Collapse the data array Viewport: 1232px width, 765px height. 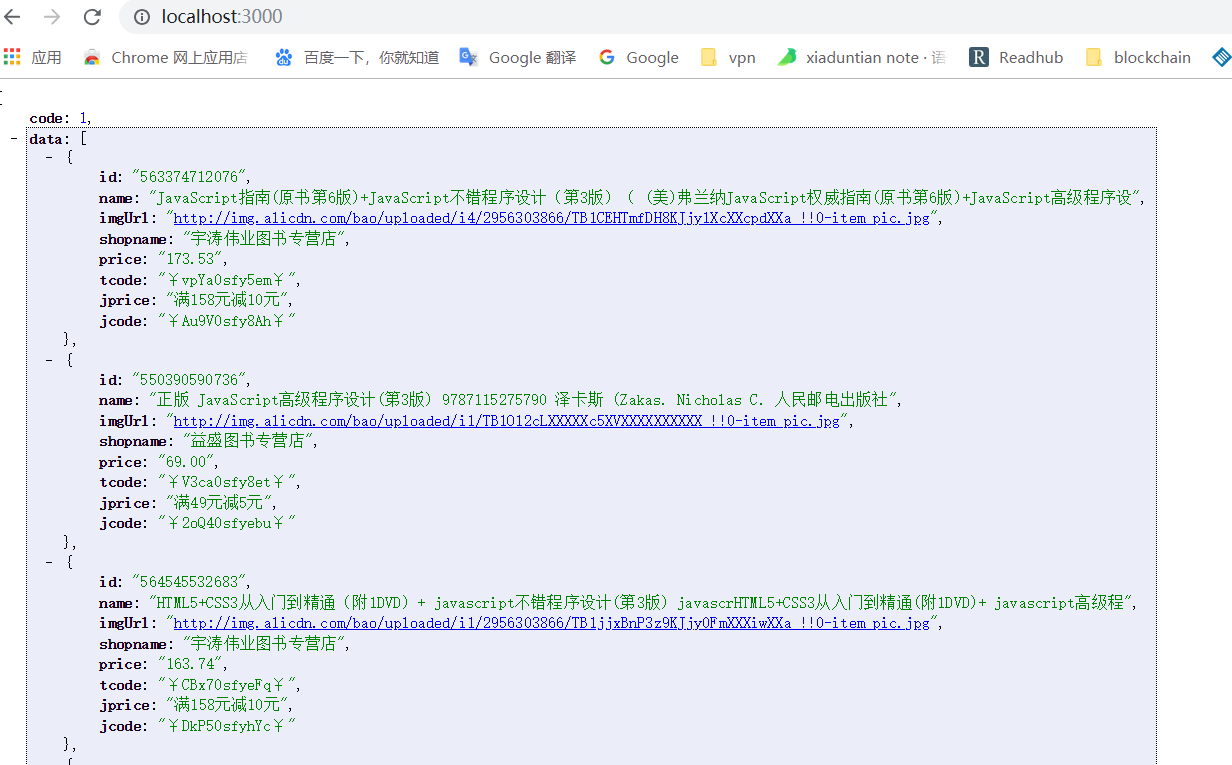coord(14,139)
